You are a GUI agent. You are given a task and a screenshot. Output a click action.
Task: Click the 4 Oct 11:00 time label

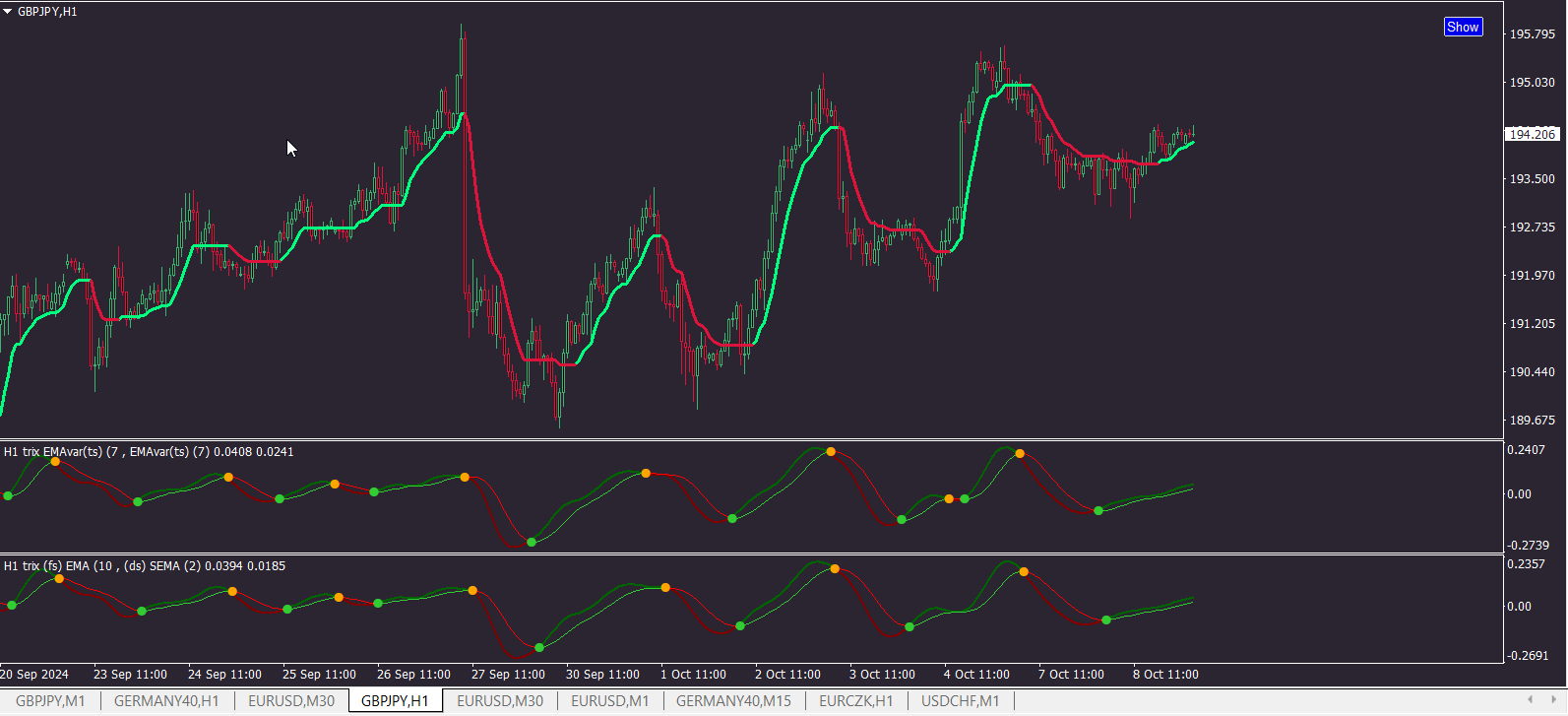[x=977, y=675]
